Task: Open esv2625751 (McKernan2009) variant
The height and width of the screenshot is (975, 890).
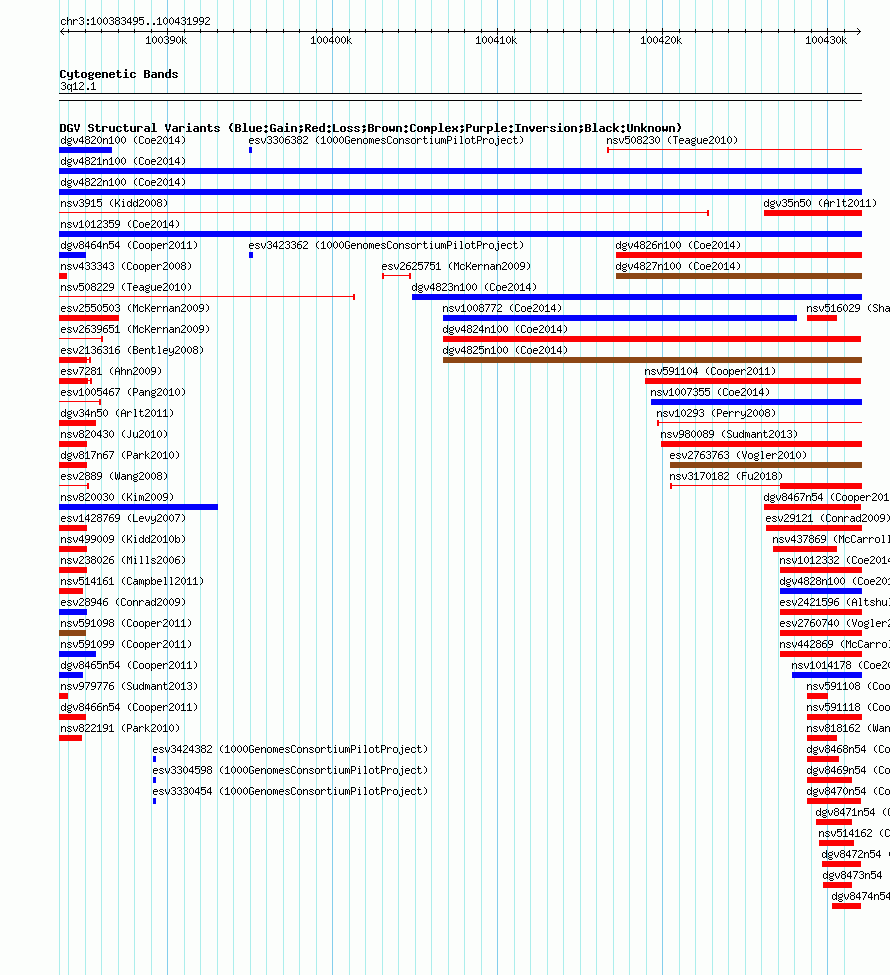Action: 456,266
